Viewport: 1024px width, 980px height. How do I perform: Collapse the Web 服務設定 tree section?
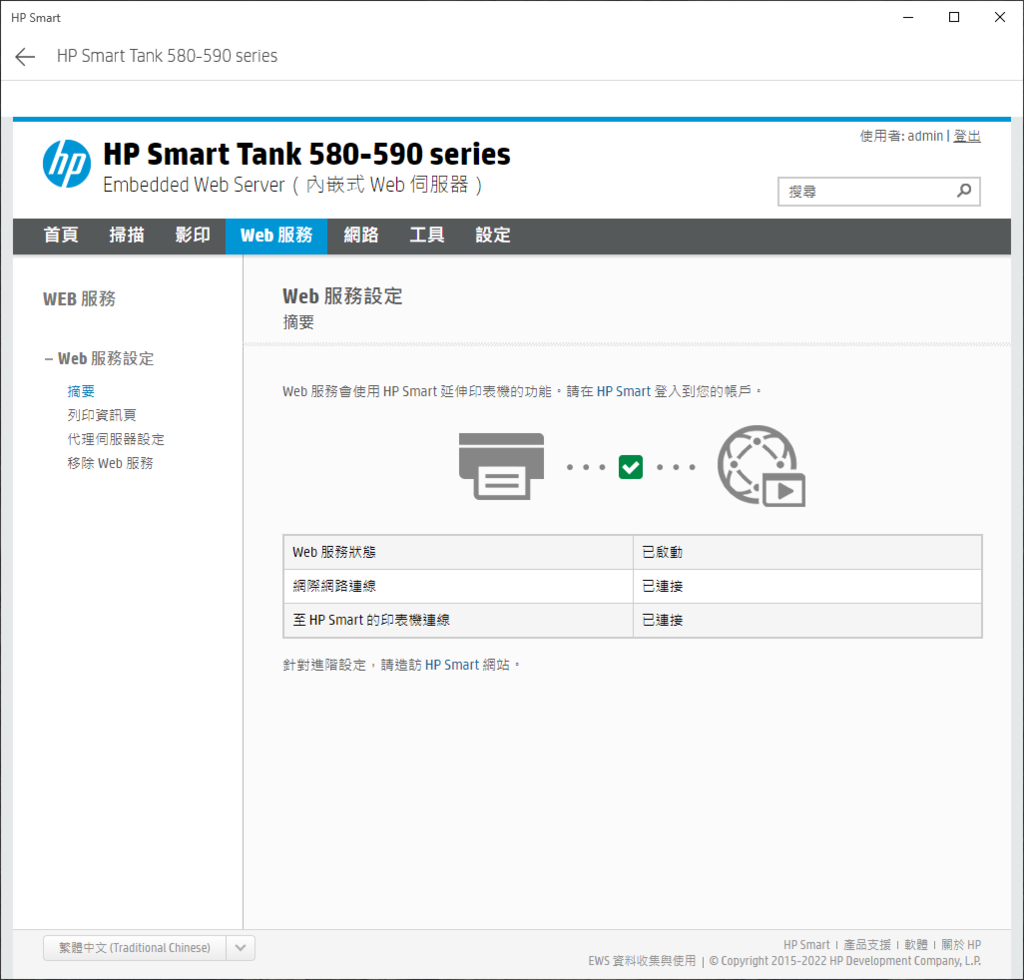(x=49, y=358)
